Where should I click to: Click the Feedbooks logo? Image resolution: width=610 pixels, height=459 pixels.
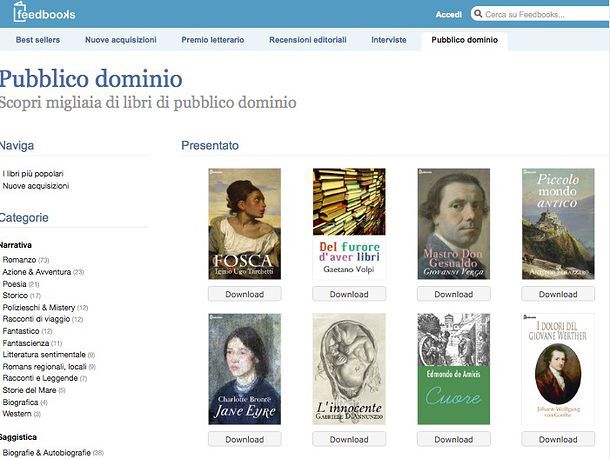click(44, 12)
